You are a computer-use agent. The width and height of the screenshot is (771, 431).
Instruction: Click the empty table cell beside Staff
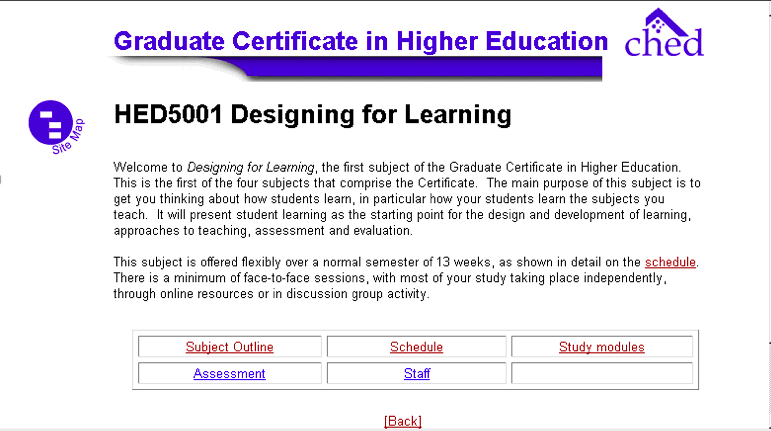pos(602,374)
